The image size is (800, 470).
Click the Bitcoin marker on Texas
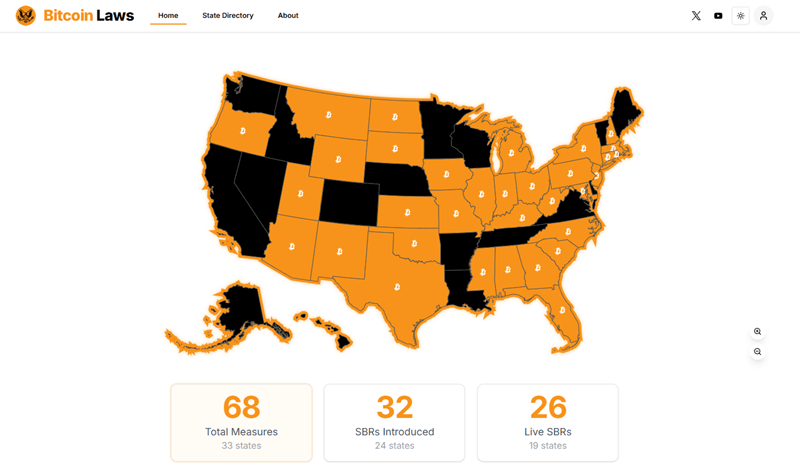pyautogui.click(x=397, y=287)
